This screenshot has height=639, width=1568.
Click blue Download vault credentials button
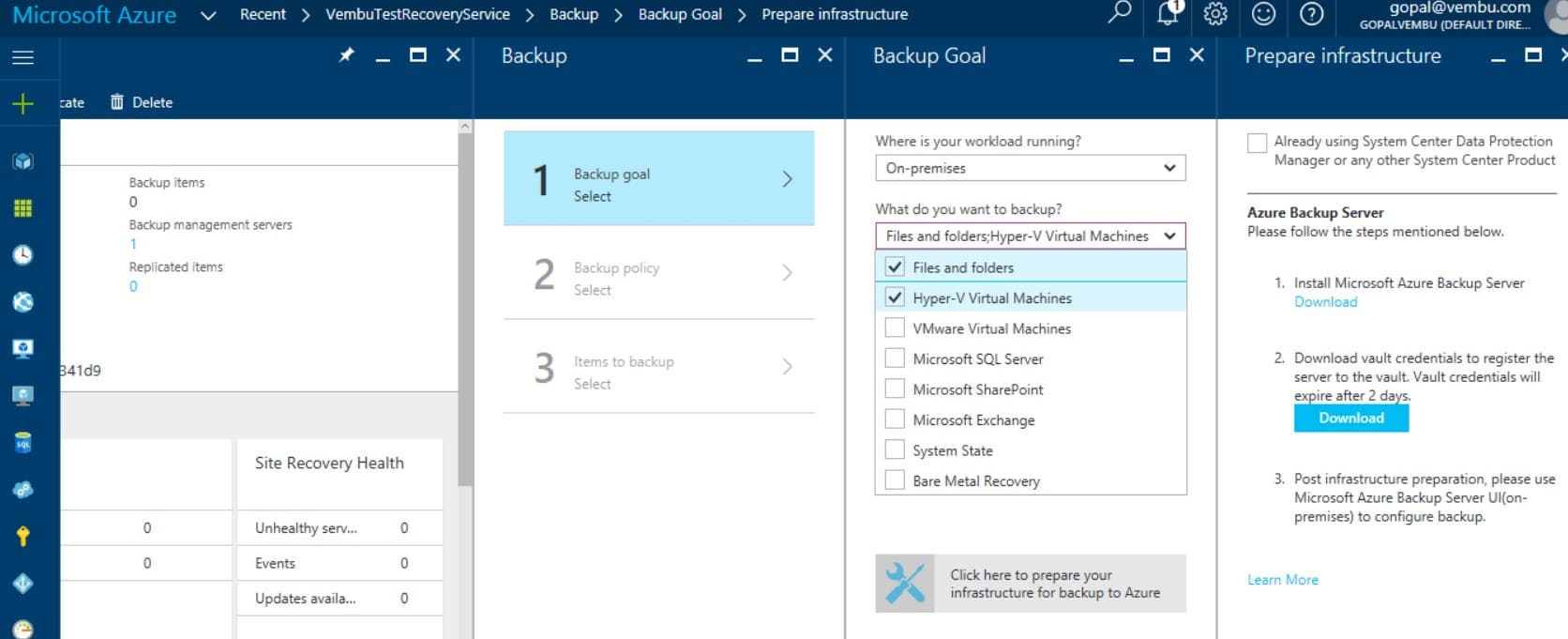click(x=1351, y=418)
